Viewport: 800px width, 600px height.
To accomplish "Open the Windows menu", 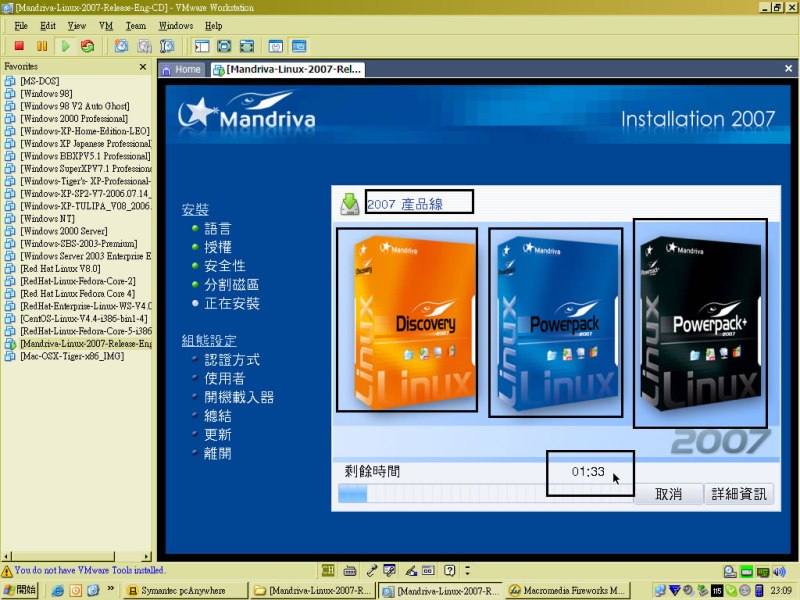I will pyautogui.click(x=176, y=26).
